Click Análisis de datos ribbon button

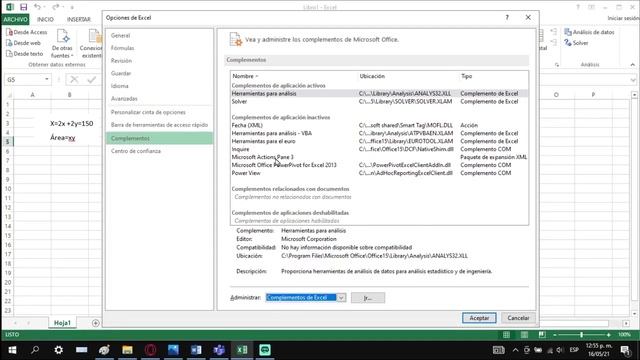click(x=589, y=32)
